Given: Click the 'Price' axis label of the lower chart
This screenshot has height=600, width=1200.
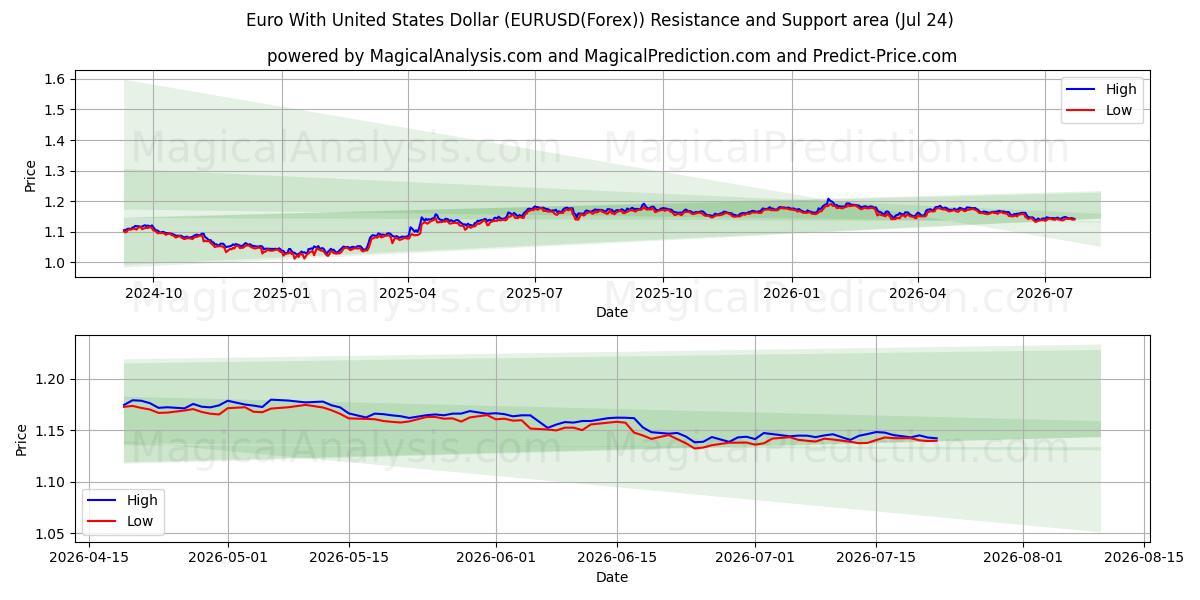Looking at the screenshot, I should (x=22, y=439).
